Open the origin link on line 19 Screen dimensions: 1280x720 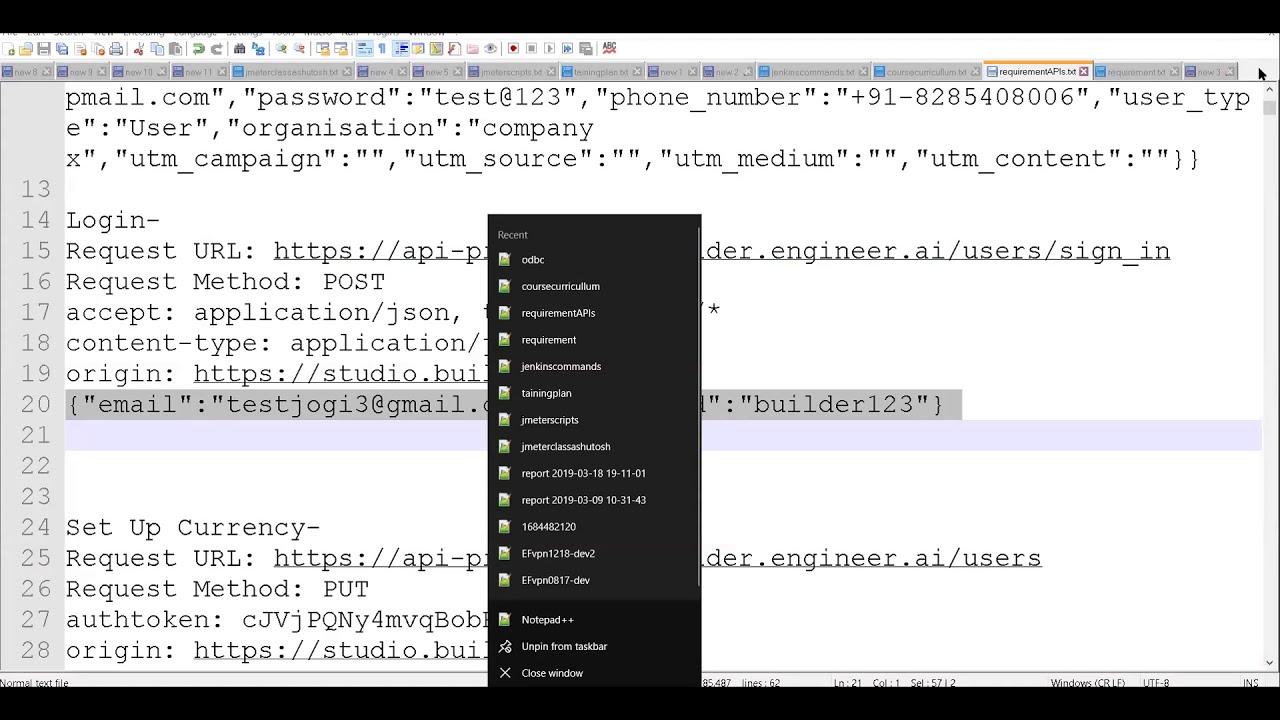click(341, 374)
